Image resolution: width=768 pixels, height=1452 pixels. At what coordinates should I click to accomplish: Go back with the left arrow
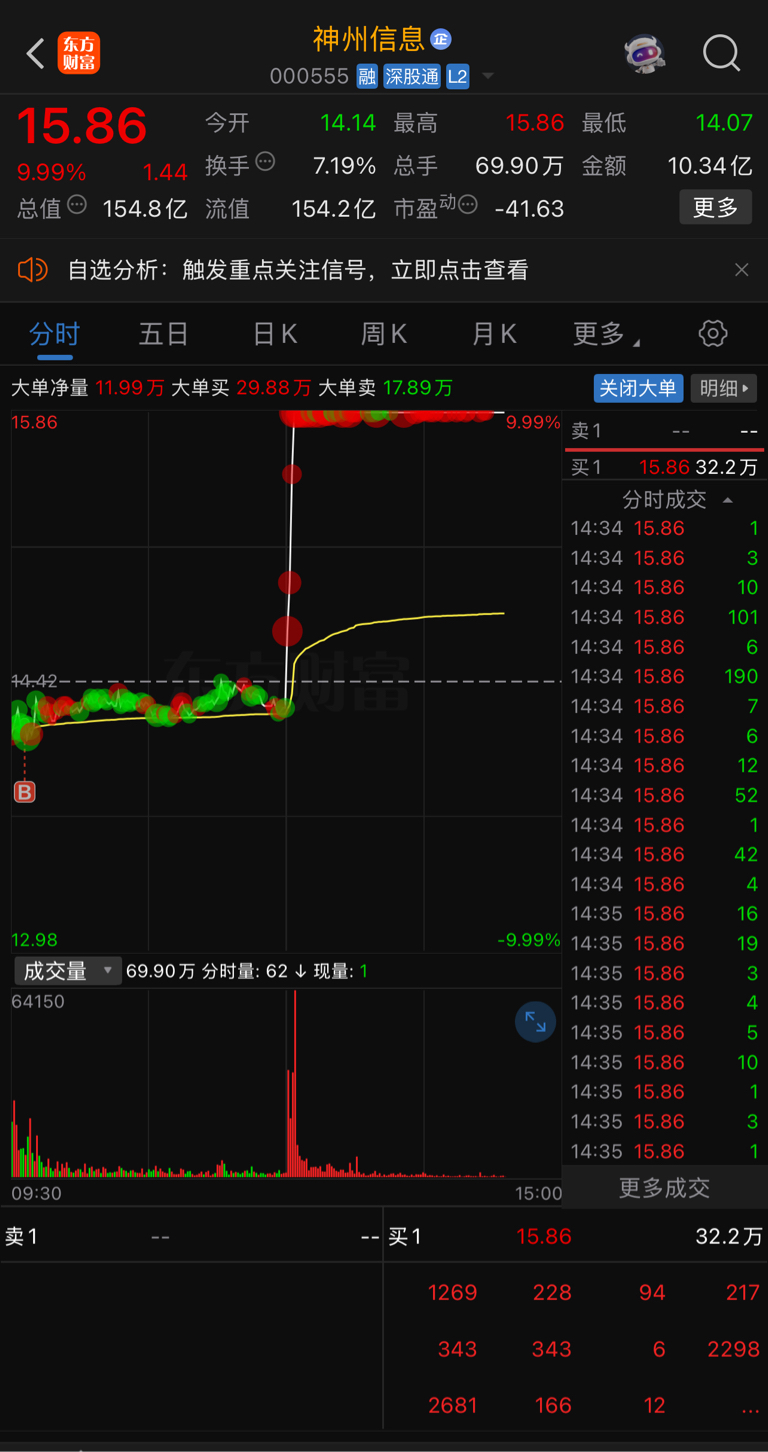[x=36, y=54]
